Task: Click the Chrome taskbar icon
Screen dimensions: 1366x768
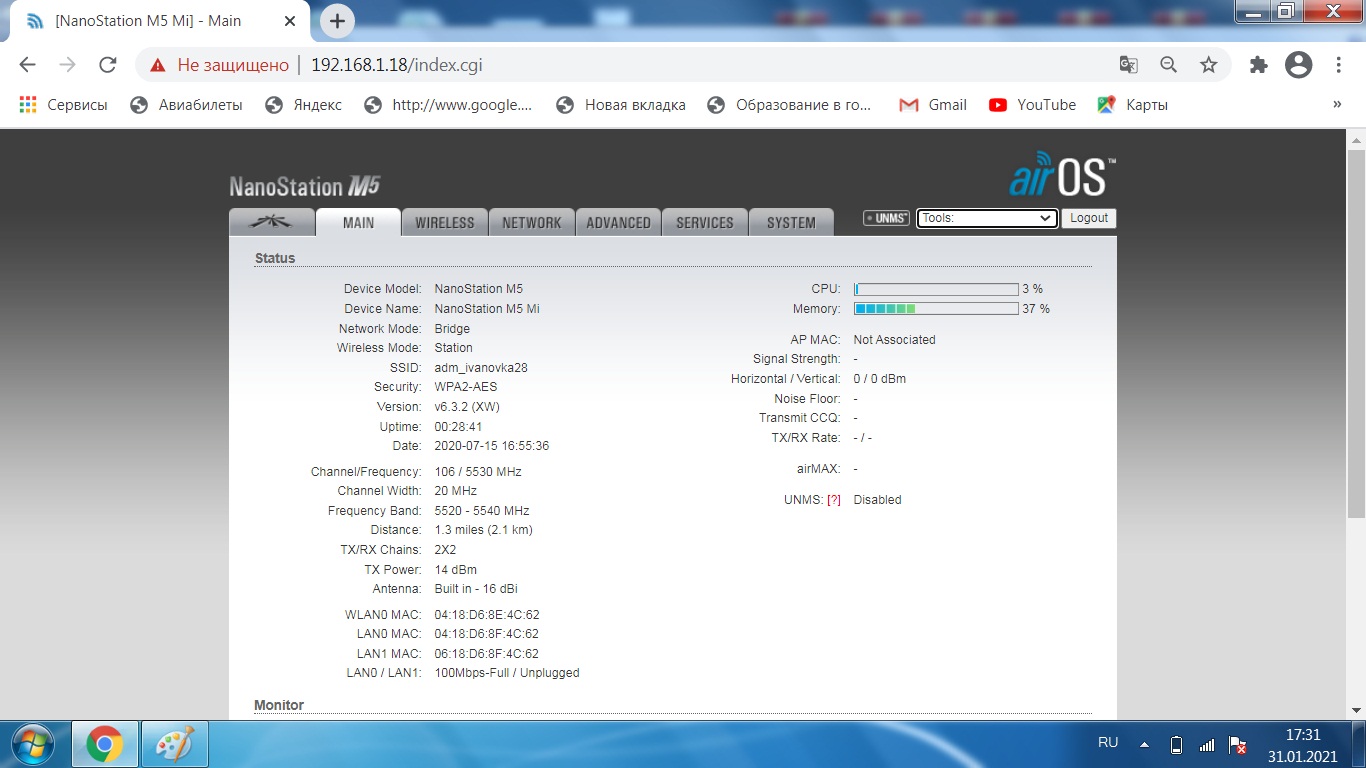Action: click(104, 744)
